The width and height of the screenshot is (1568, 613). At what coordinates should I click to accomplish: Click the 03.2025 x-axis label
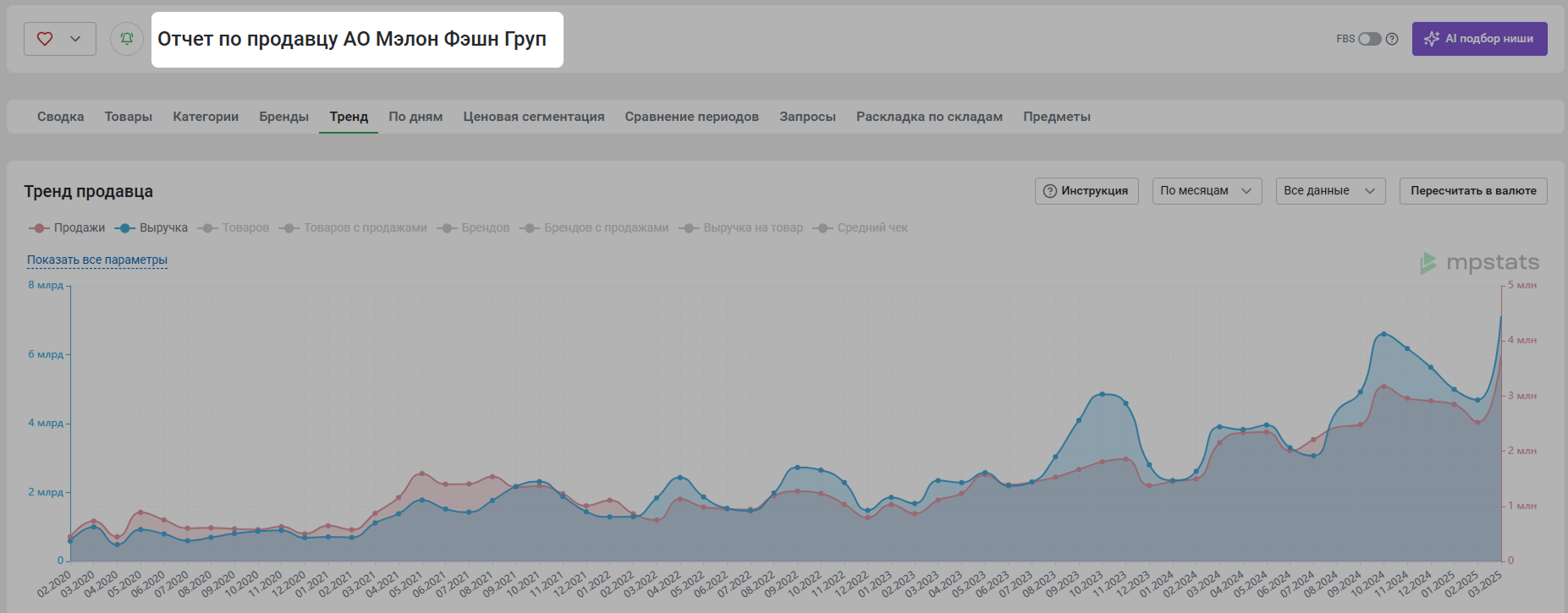click(x=1485, y=584)
